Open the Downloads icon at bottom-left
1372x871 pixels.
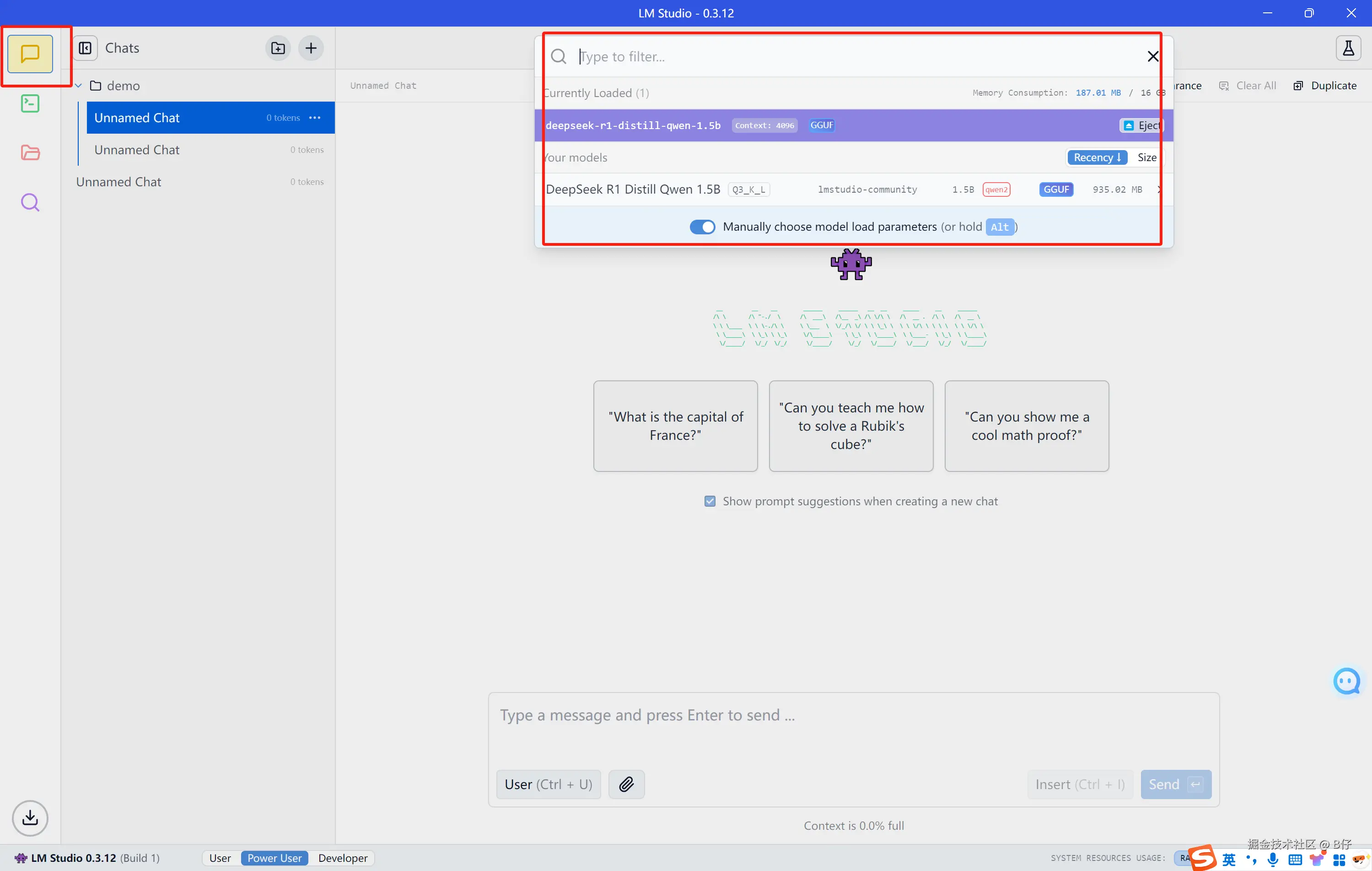(30, 818)
